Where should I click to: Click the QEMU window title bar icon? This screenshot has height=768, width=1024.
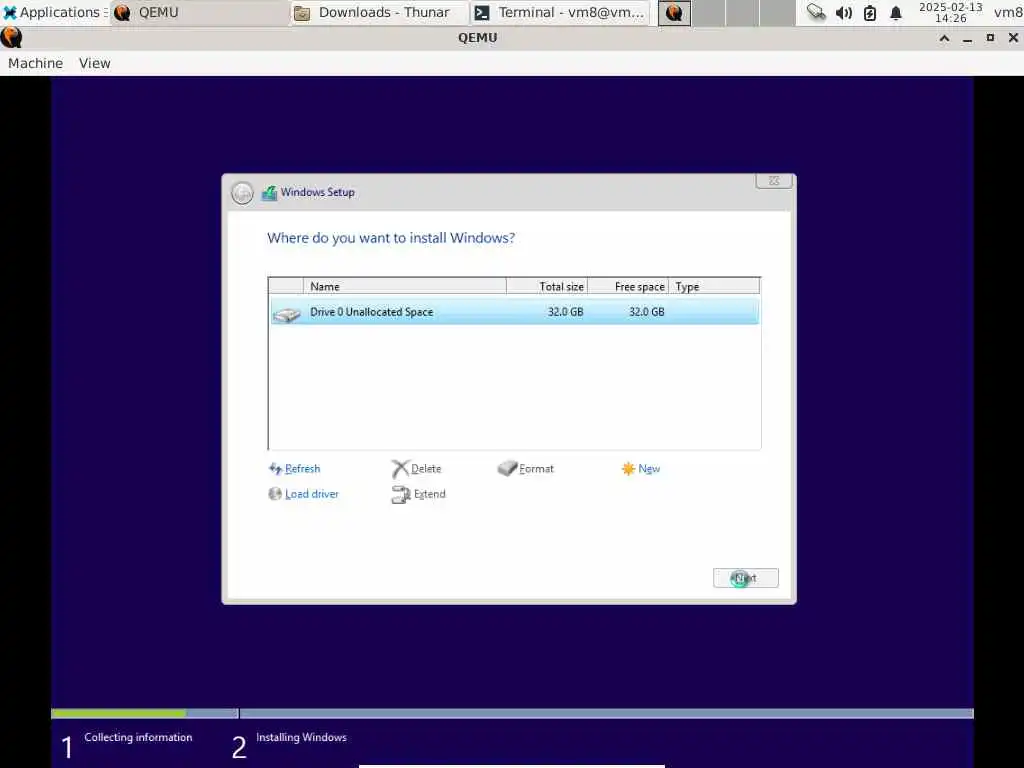(11, 38)
